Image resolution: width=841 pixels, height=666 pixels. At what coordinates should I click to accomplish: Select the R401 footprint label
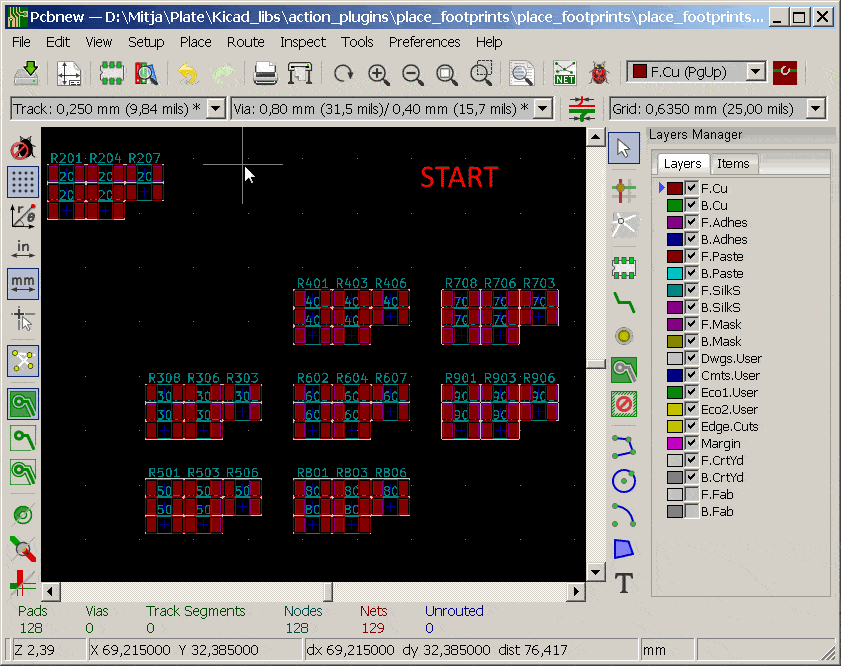click(313, 283)
